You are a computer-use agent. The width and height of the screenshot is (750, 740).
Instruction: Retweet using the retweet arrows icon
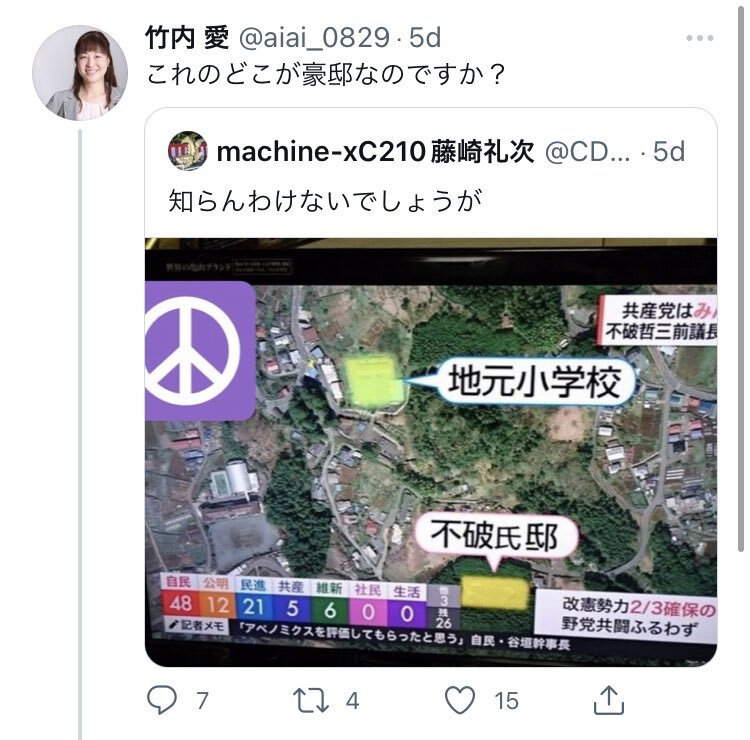[311, 700]
